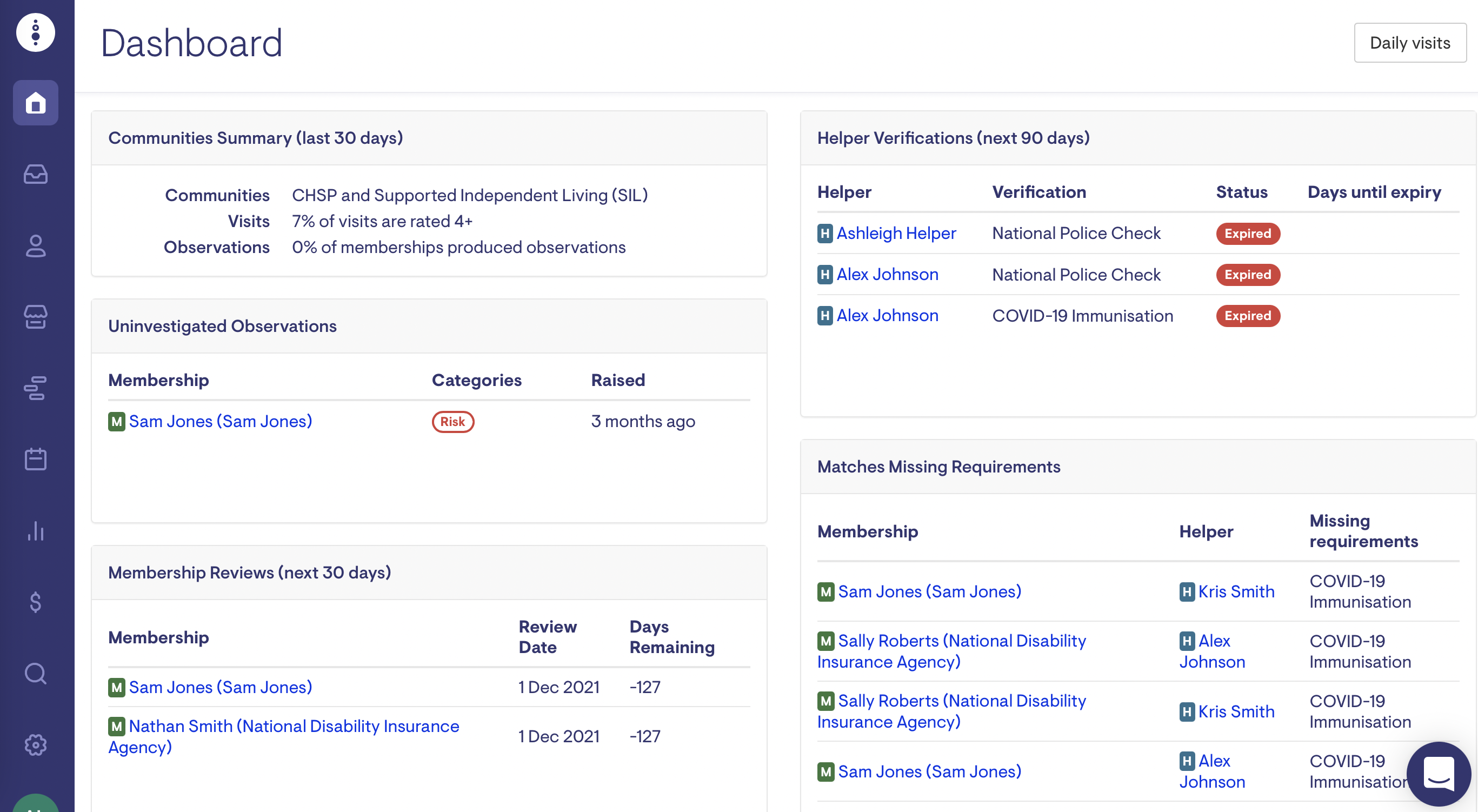Open Sam Jones uninvestigated observation membership
Image resolution: width=1478 pixels, height=812 pixels.
pos(221,421)
